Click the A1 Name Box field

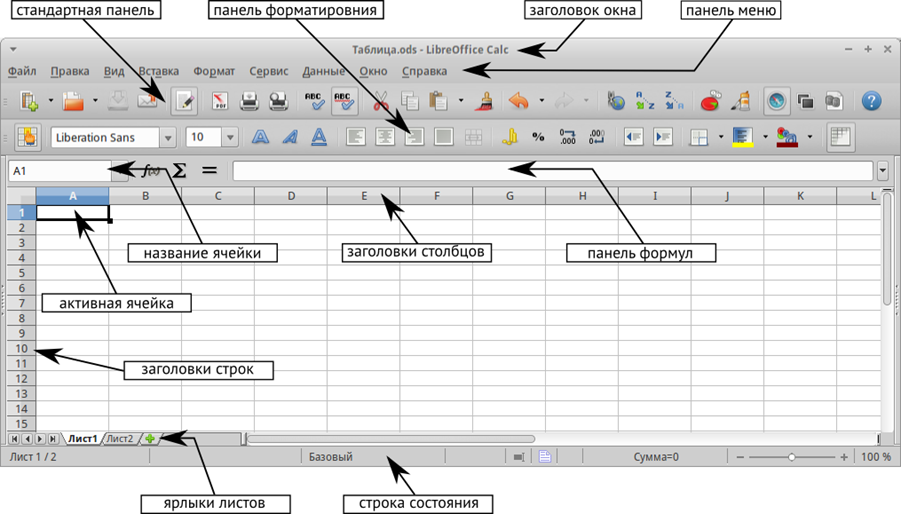(58, 171)
